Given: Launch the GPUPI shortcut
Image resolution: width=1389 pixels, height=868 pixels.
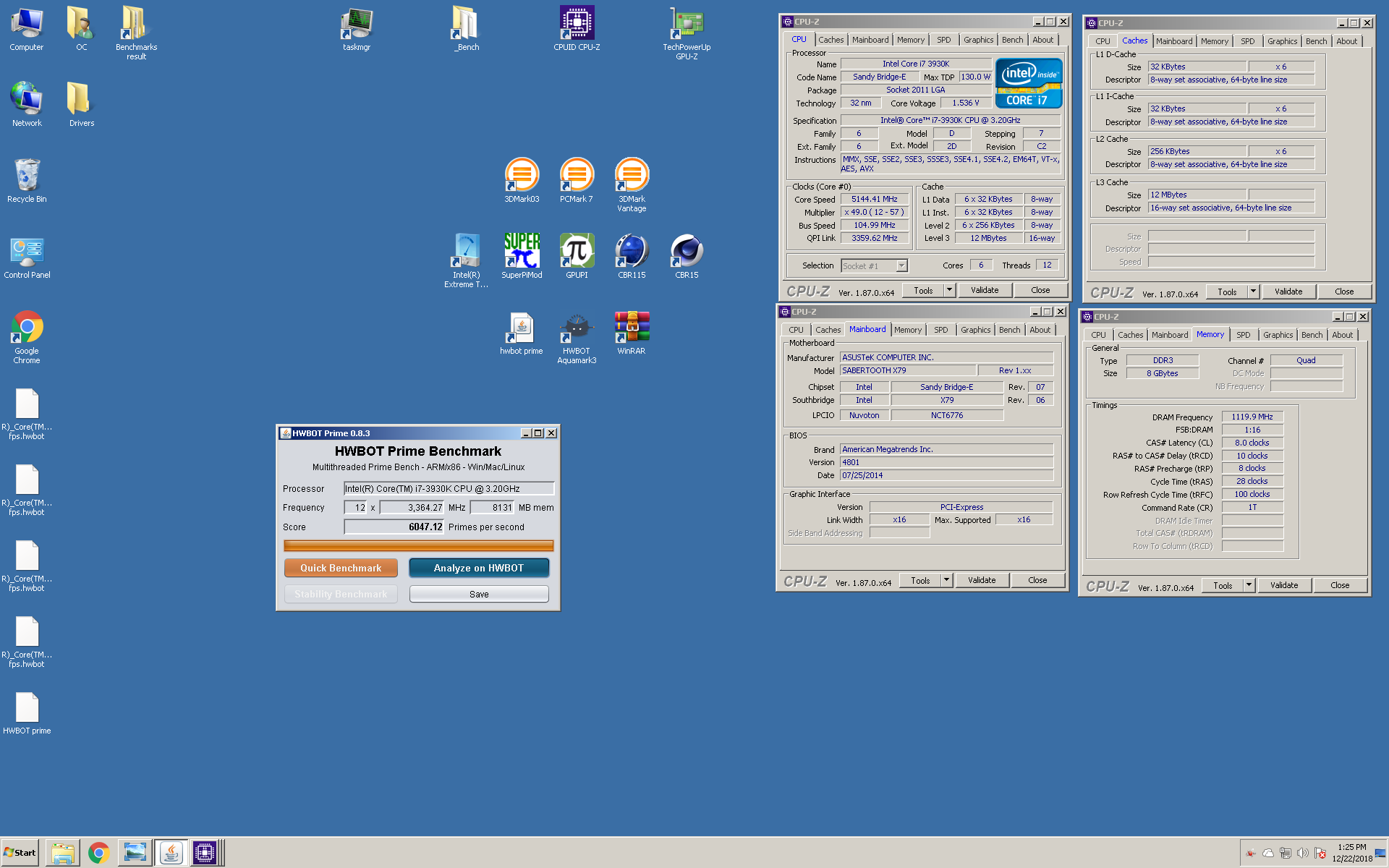Looking at the screenshot, I should point(577,257).
